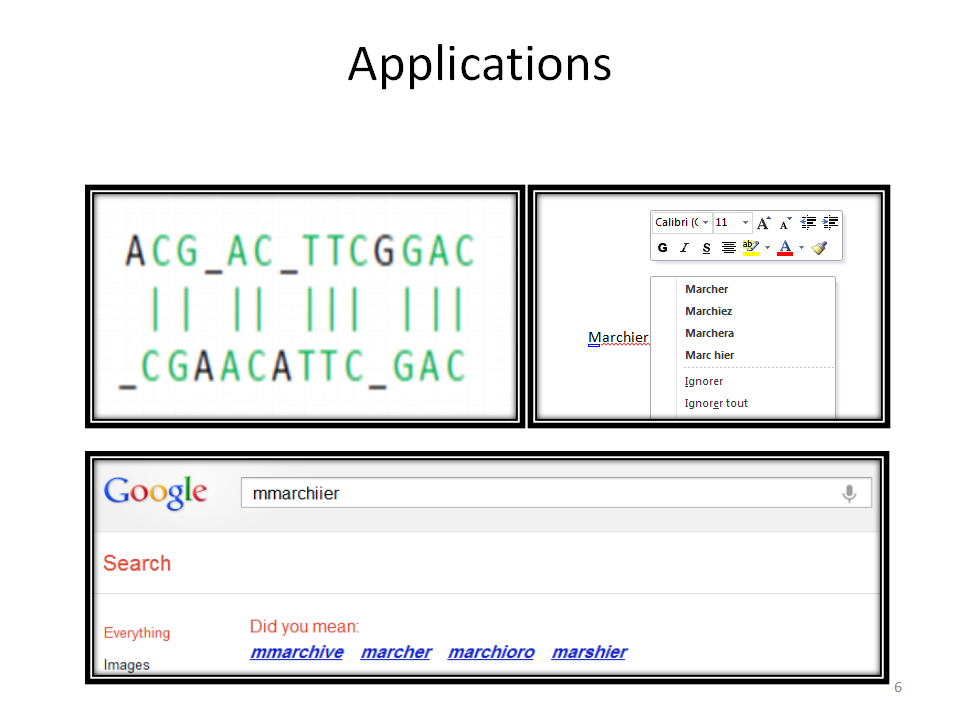This screenshot has height=720, width=960.
Task: Toggle underline with the S button
Action: point(706,248)
